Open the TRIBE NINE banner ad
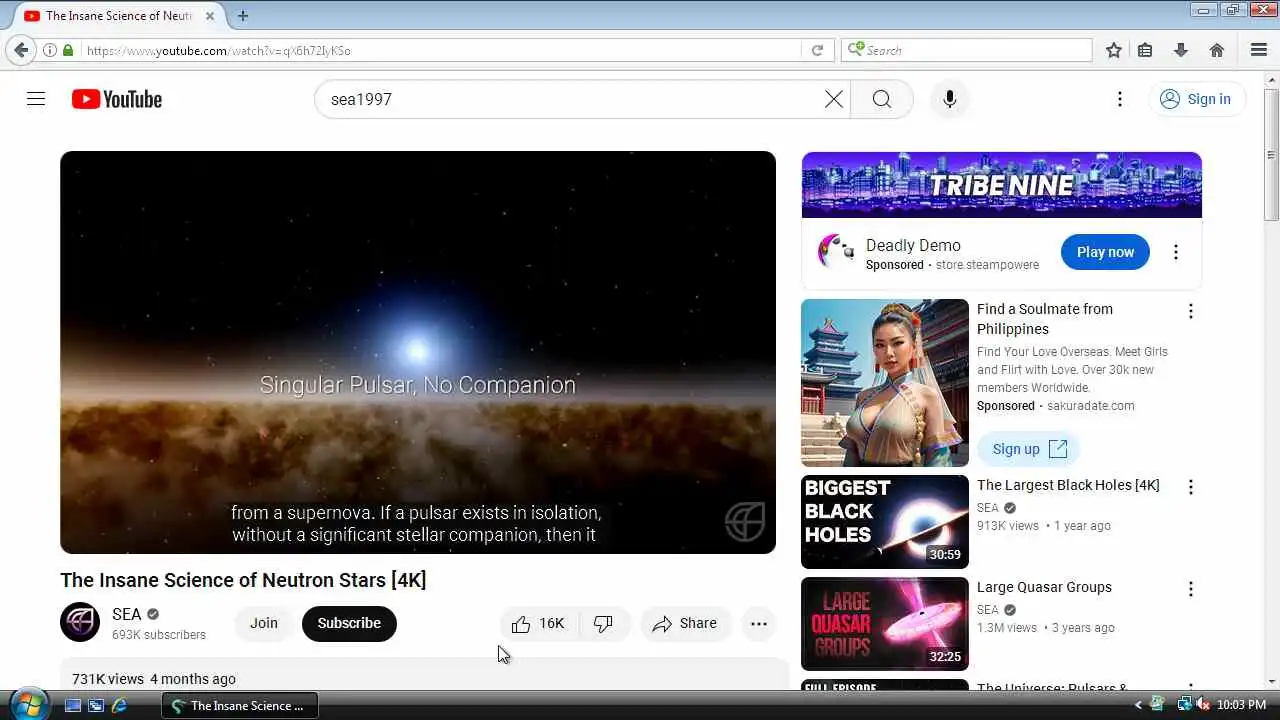 (1001, 185)
